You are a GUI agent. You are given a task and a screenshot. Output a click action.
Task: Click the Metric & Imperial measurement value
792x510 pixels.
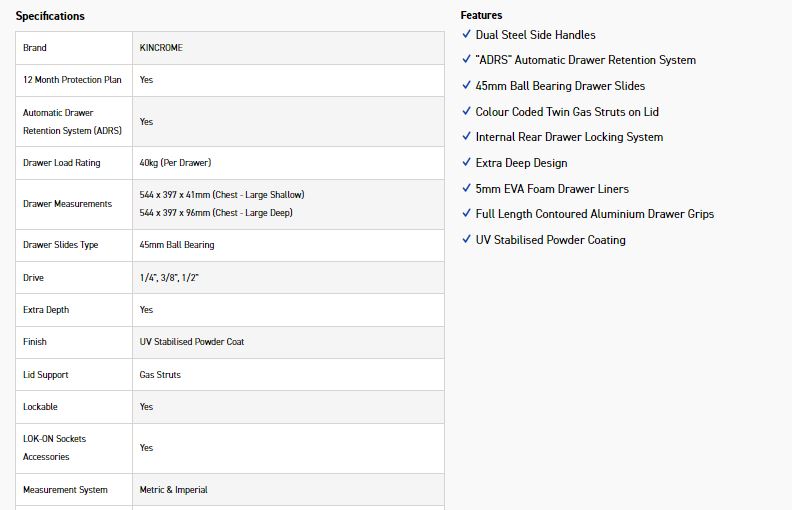(x=173, y=490)
